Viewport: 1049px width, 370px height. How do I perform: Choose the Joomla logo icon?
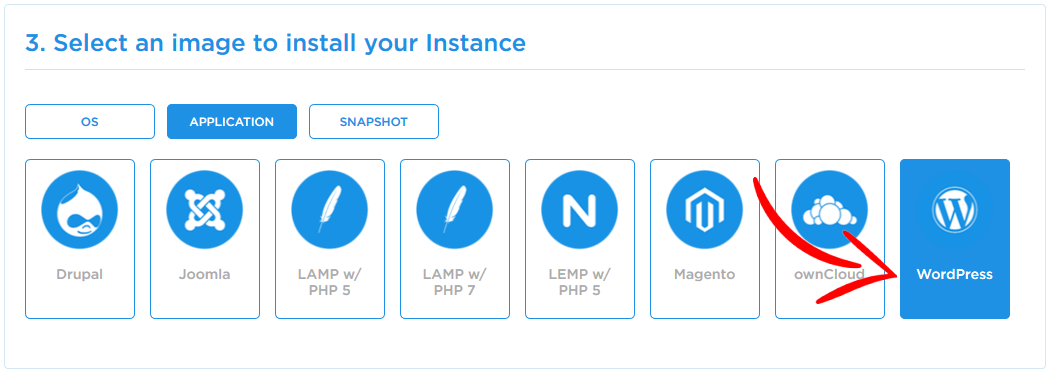[205, 209]
